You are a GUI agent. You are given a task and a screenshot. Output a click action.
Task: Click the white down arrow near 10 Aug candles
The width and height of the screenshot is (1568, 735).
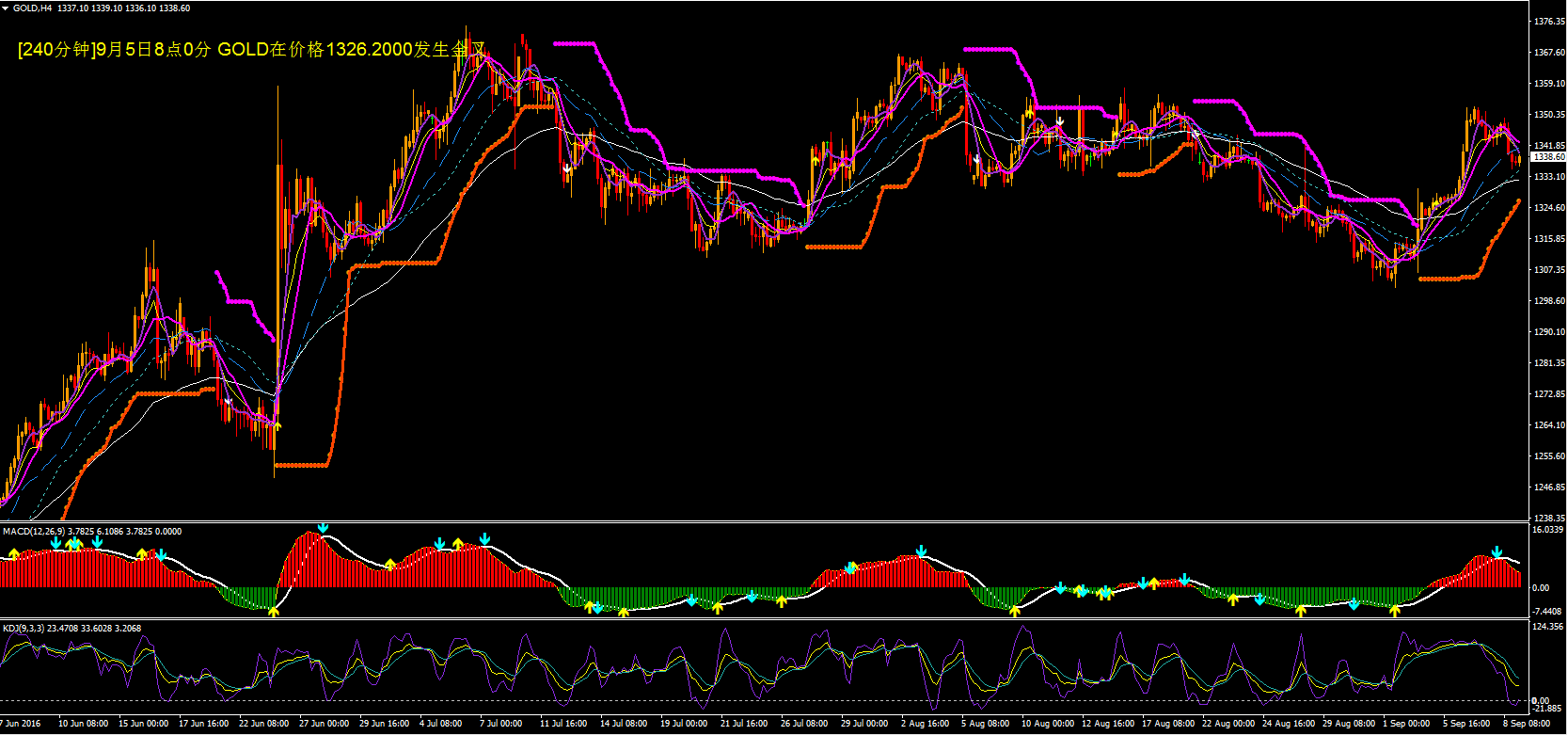click(1060, 120)
